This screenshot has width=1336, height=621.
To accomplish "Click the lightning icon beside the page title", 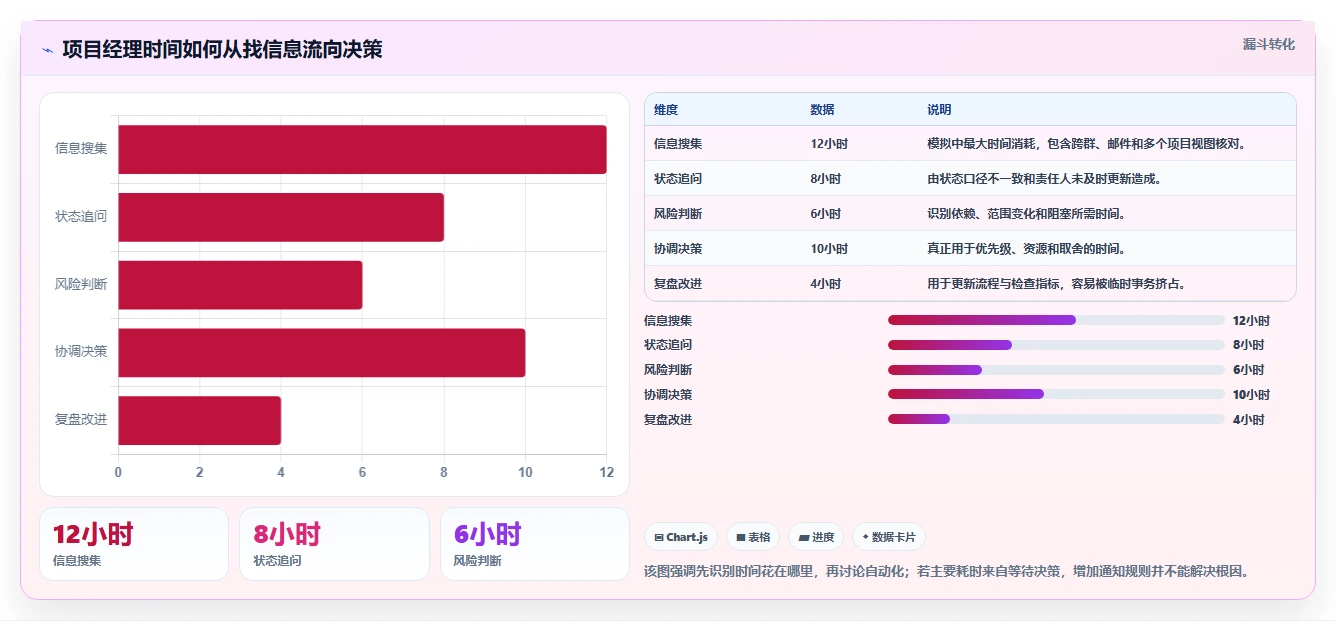I will tap(47, 50).
